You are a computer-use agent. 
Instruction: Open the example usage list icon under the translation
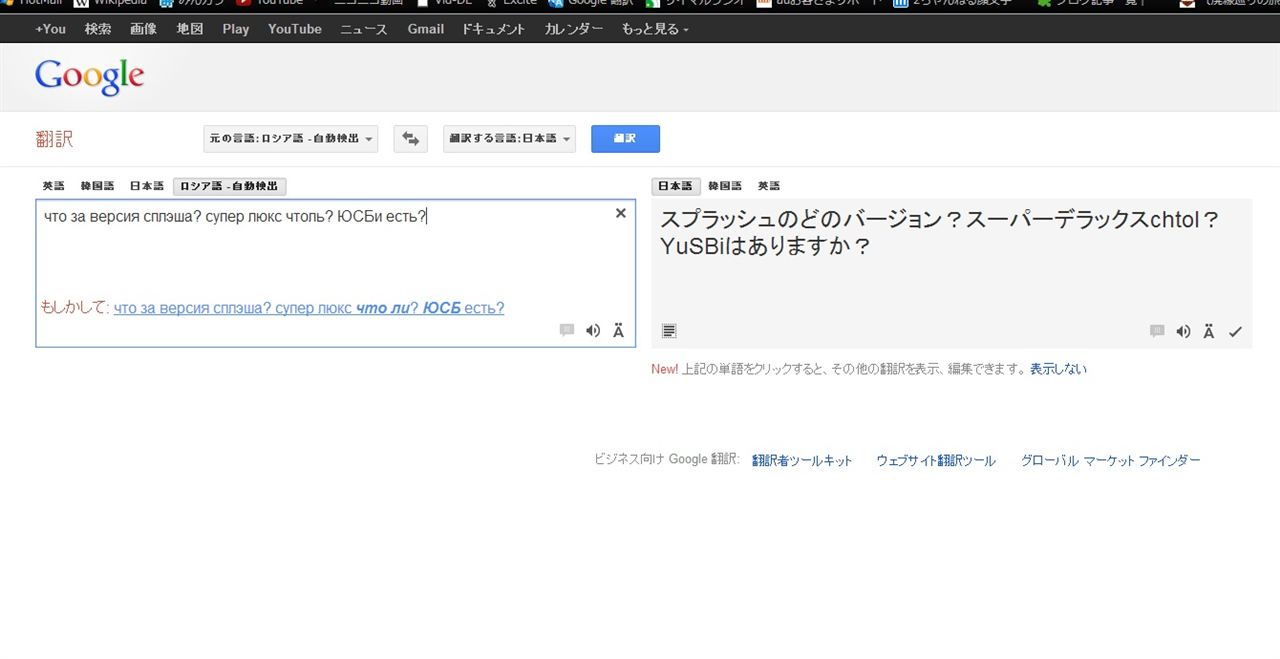point(669,331)
